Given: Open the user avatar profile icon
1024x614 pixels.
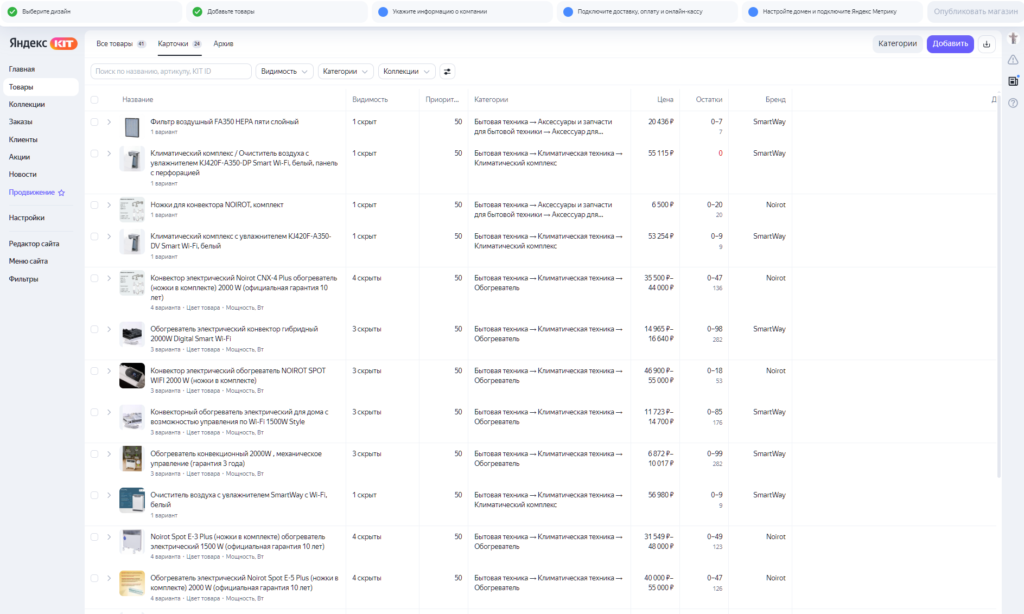Looking at the screenshot, I should (x=1013, y=39).
